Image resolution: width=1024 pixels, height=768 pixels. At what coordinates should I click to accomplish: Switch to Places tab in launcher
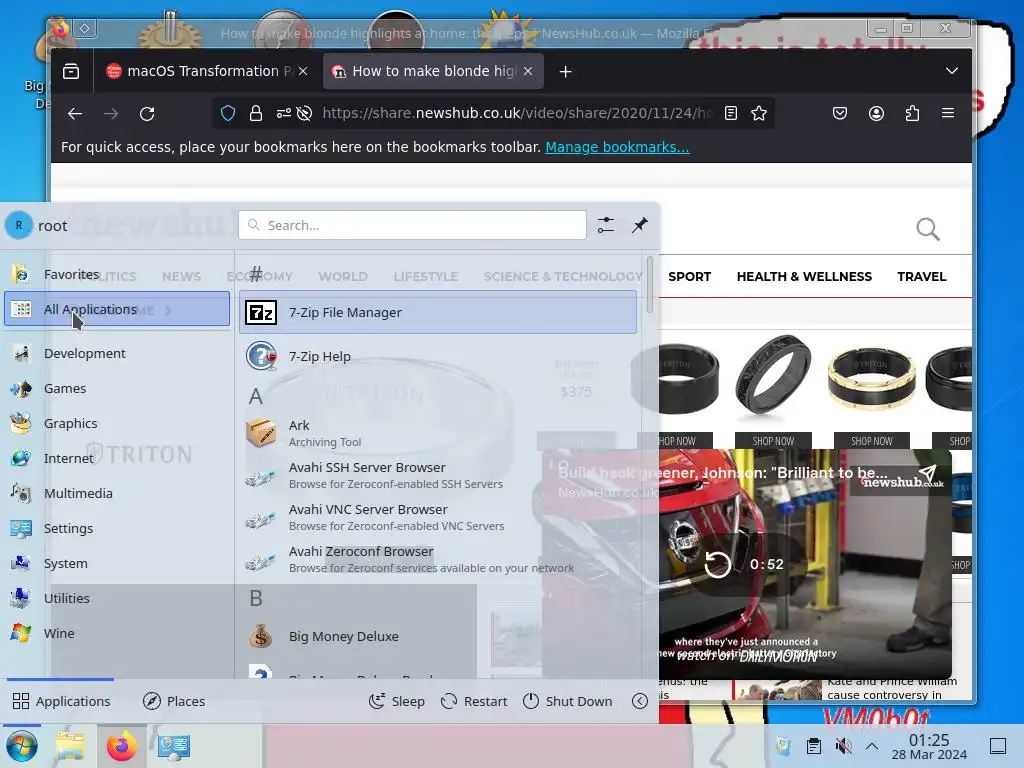[174, 701]
